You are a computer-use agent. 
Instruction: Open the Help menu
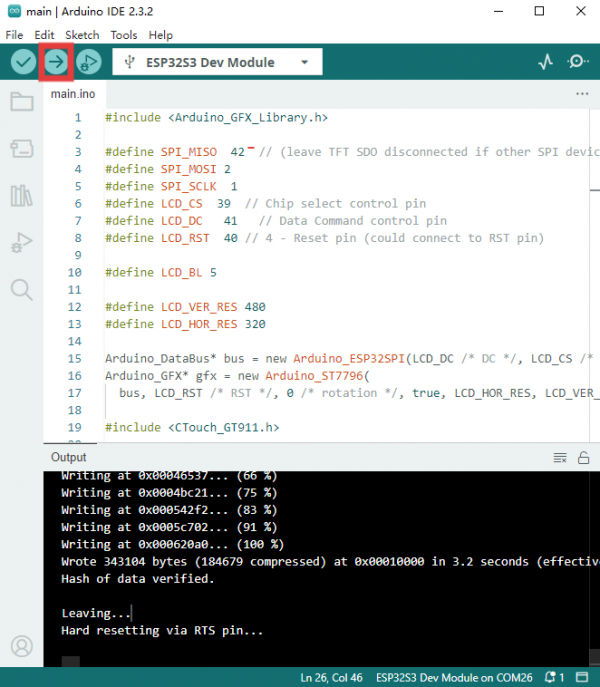tap(160, 35)
